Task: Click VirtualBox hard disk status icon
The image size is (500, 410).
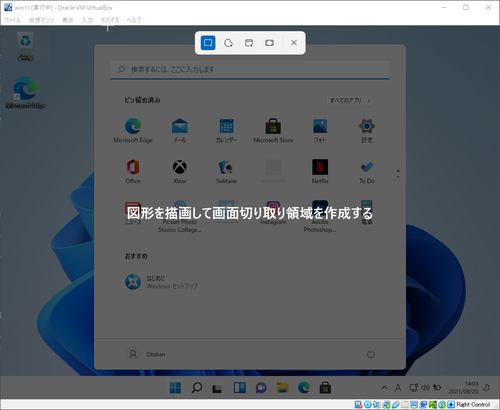Action: [358, 405]
